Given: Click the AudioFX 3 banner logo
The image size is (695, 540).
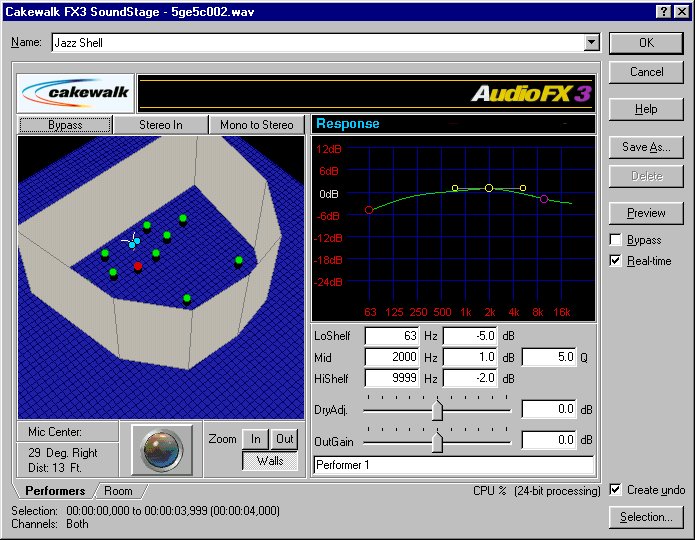Looking at the screenshot, I should [x=531, y=94].
